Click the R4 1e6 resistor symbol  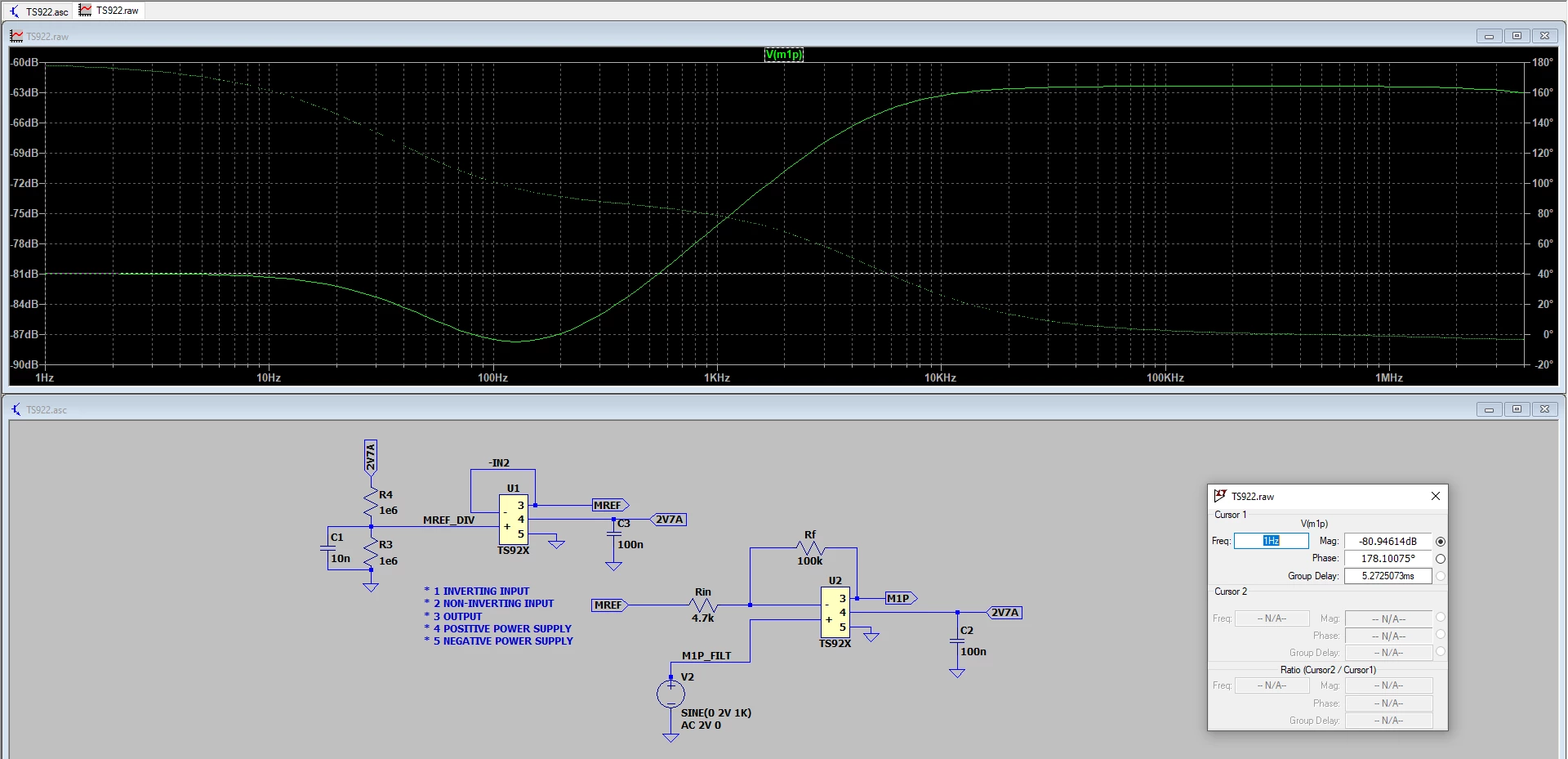coord(371,502)
